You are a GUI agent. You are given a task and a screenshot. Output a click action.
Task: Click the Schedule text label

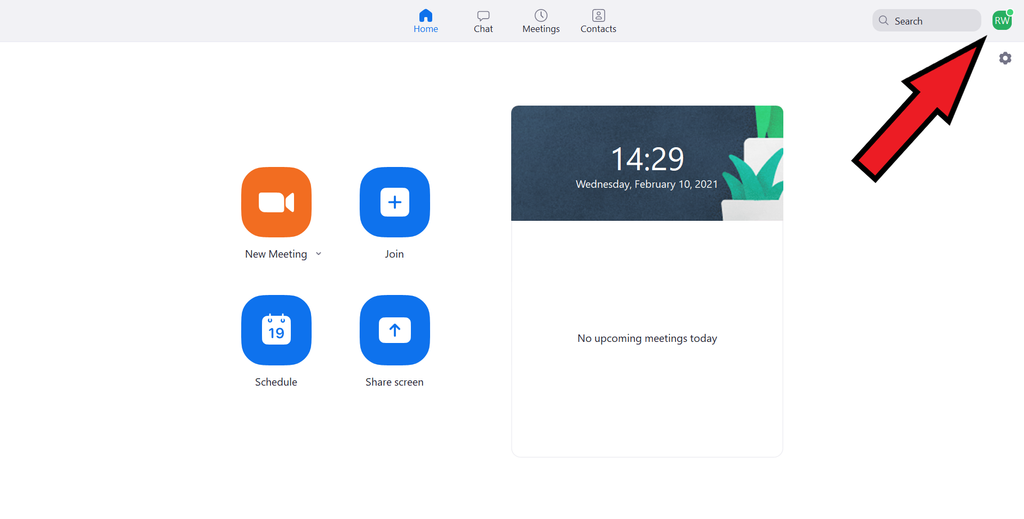click(x=276, y=383)
